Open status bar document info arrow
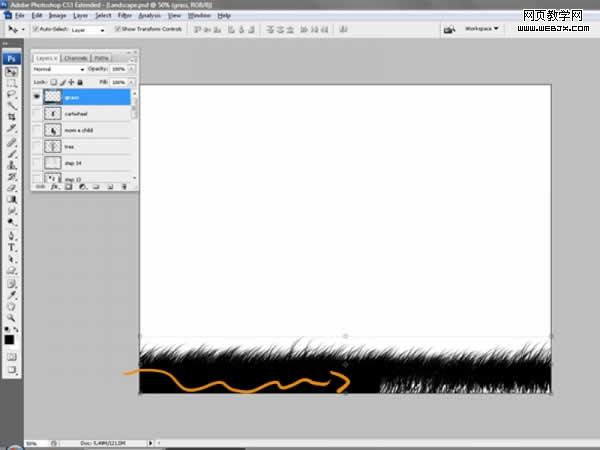Image resolution: width=600 pixels, height=450 pixels. [150, 443]
